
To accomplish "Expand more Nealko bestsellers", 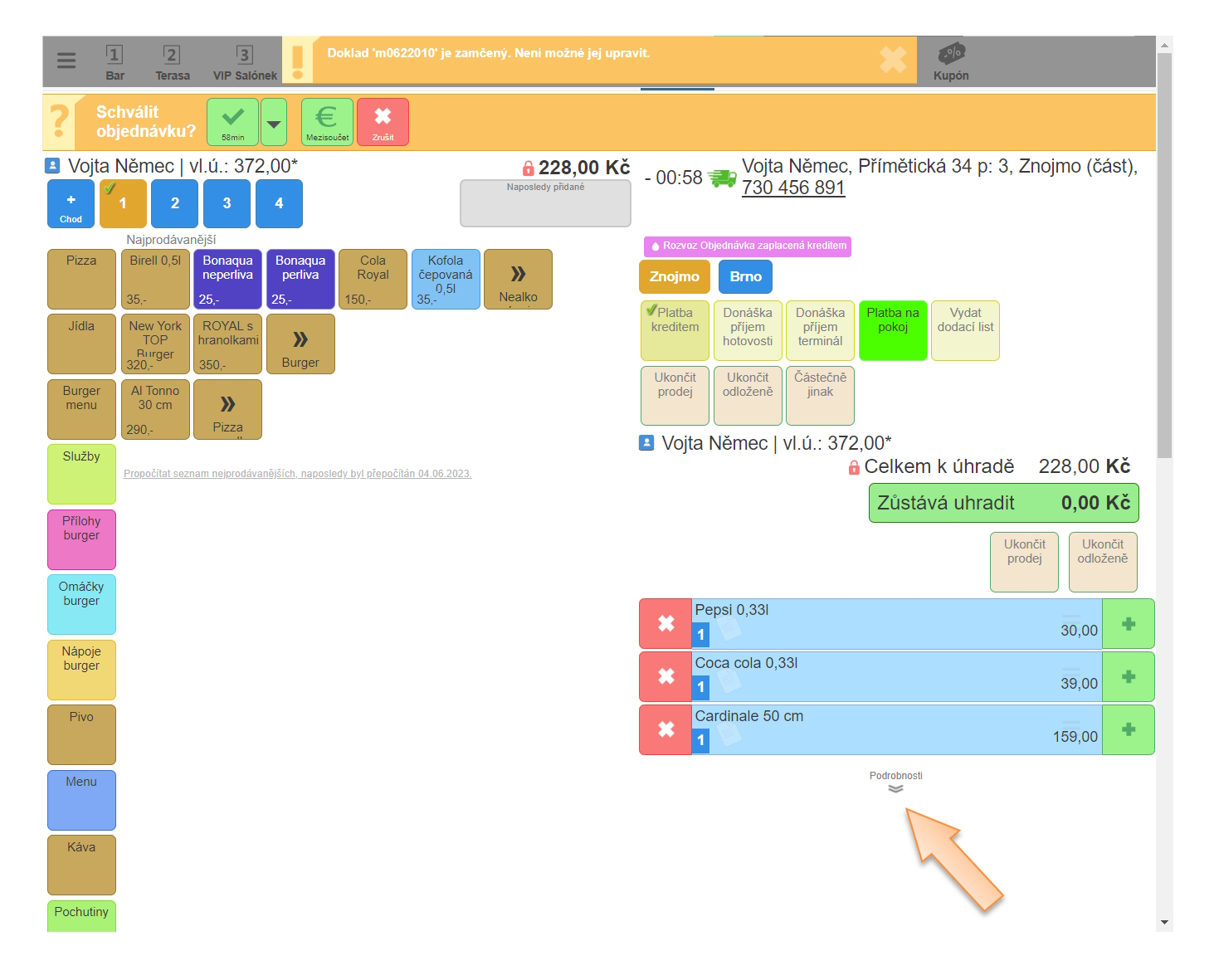I will click(518, 280).
